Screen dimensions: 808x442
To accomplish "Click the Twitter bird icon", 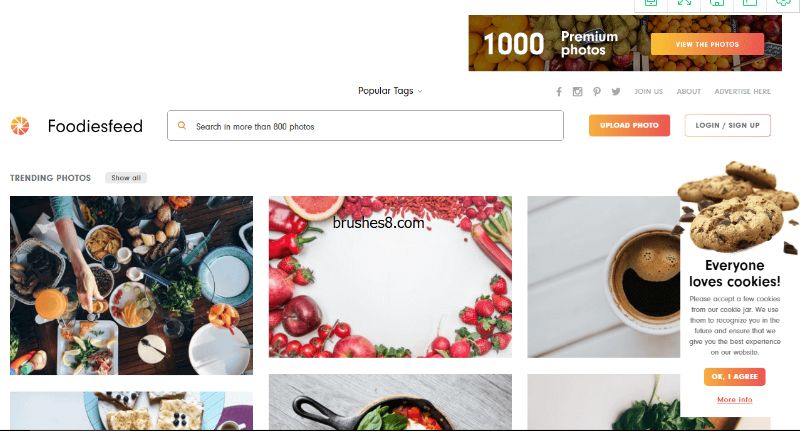I will coord(616,92).
